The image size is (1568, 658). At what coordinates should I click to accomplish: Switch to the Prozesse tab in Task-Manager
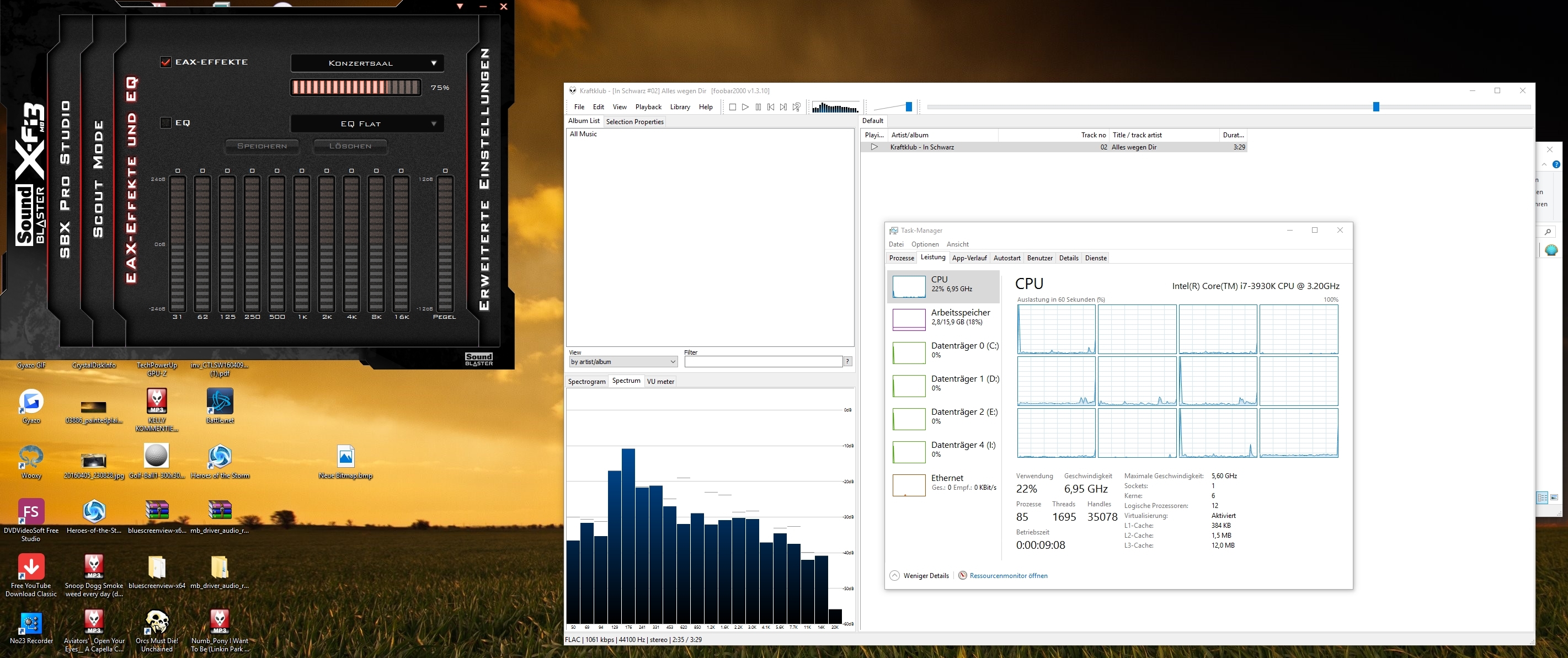902,258
